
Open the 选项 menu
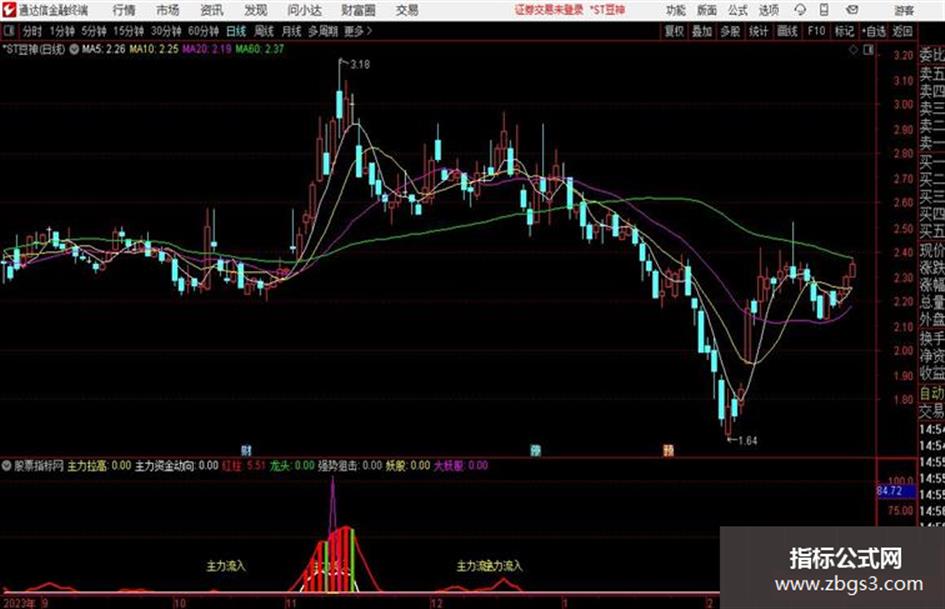769,10
